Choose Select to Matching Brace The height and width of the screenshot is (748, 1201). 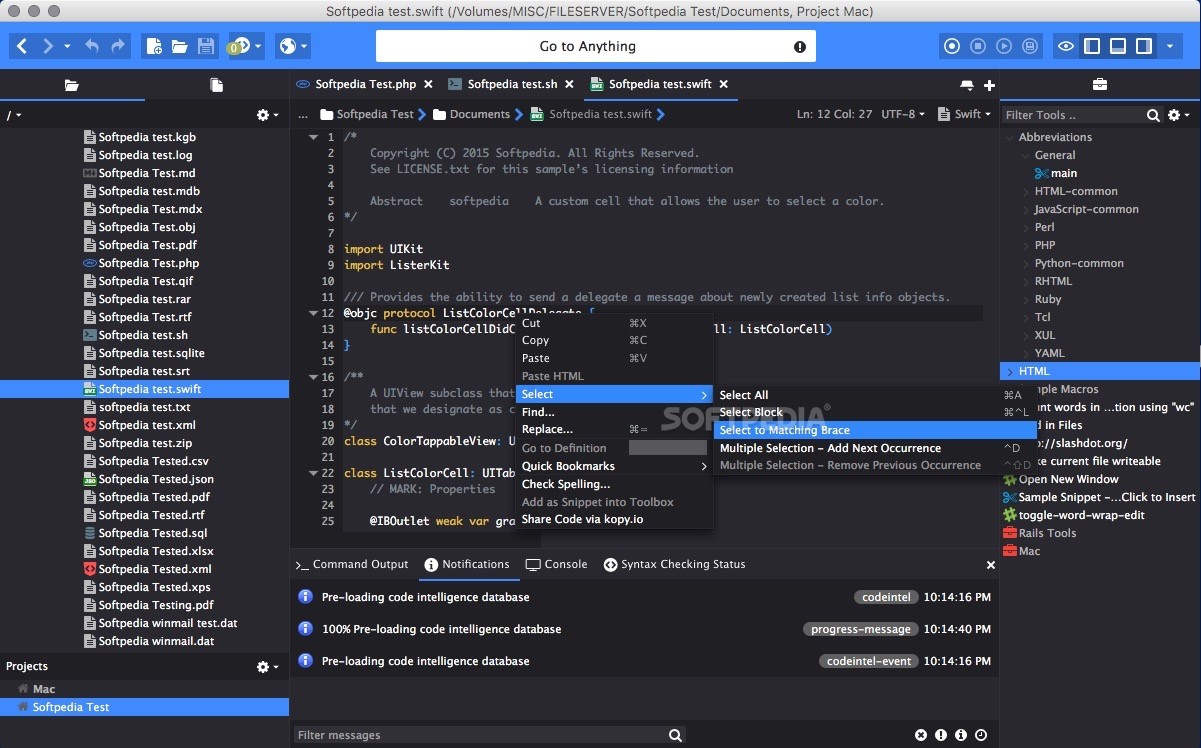(785, 430)
